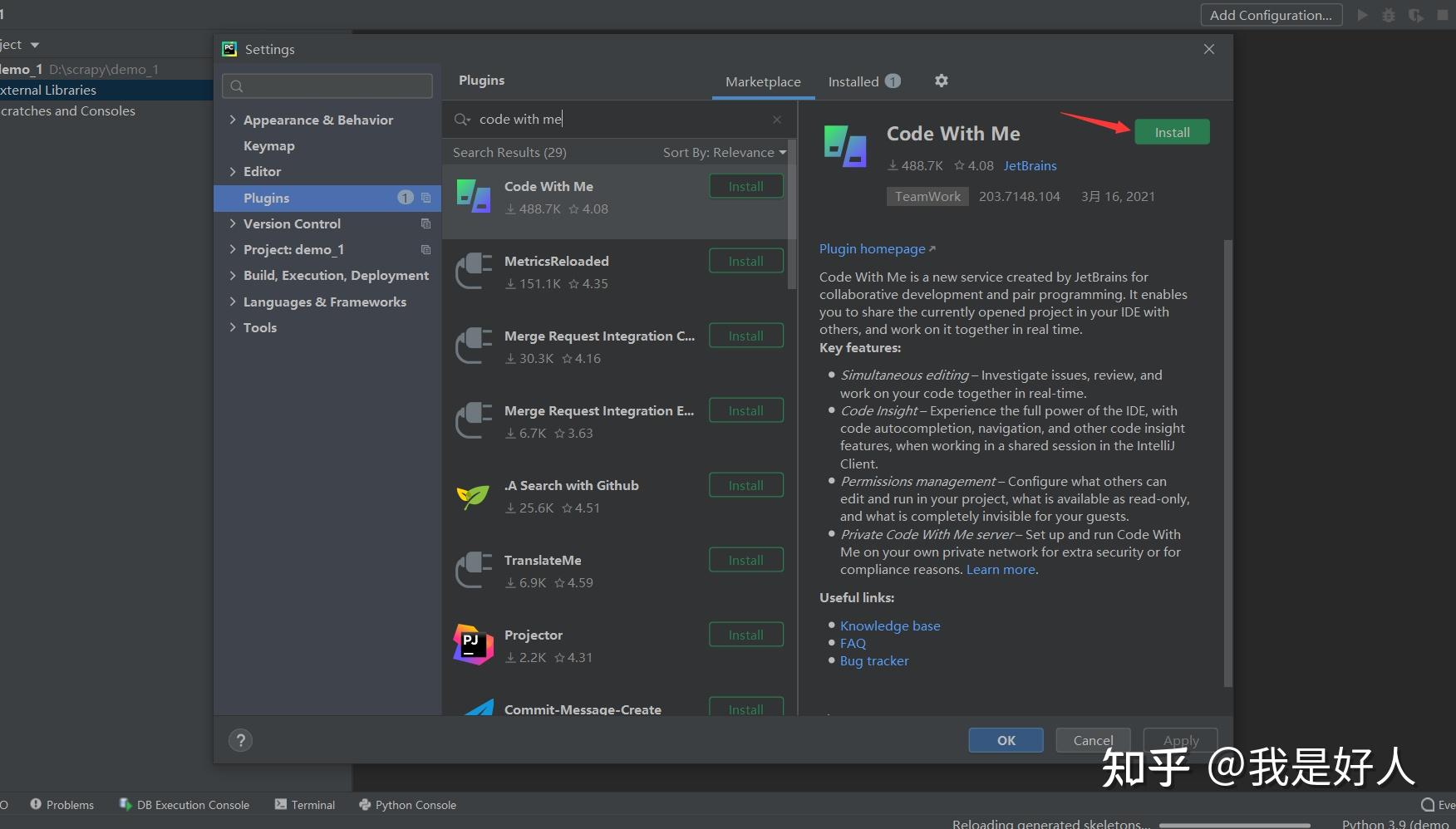Click the help question mark icon
This screenshot has height=829, width=1456.
(x=241, y=740)
